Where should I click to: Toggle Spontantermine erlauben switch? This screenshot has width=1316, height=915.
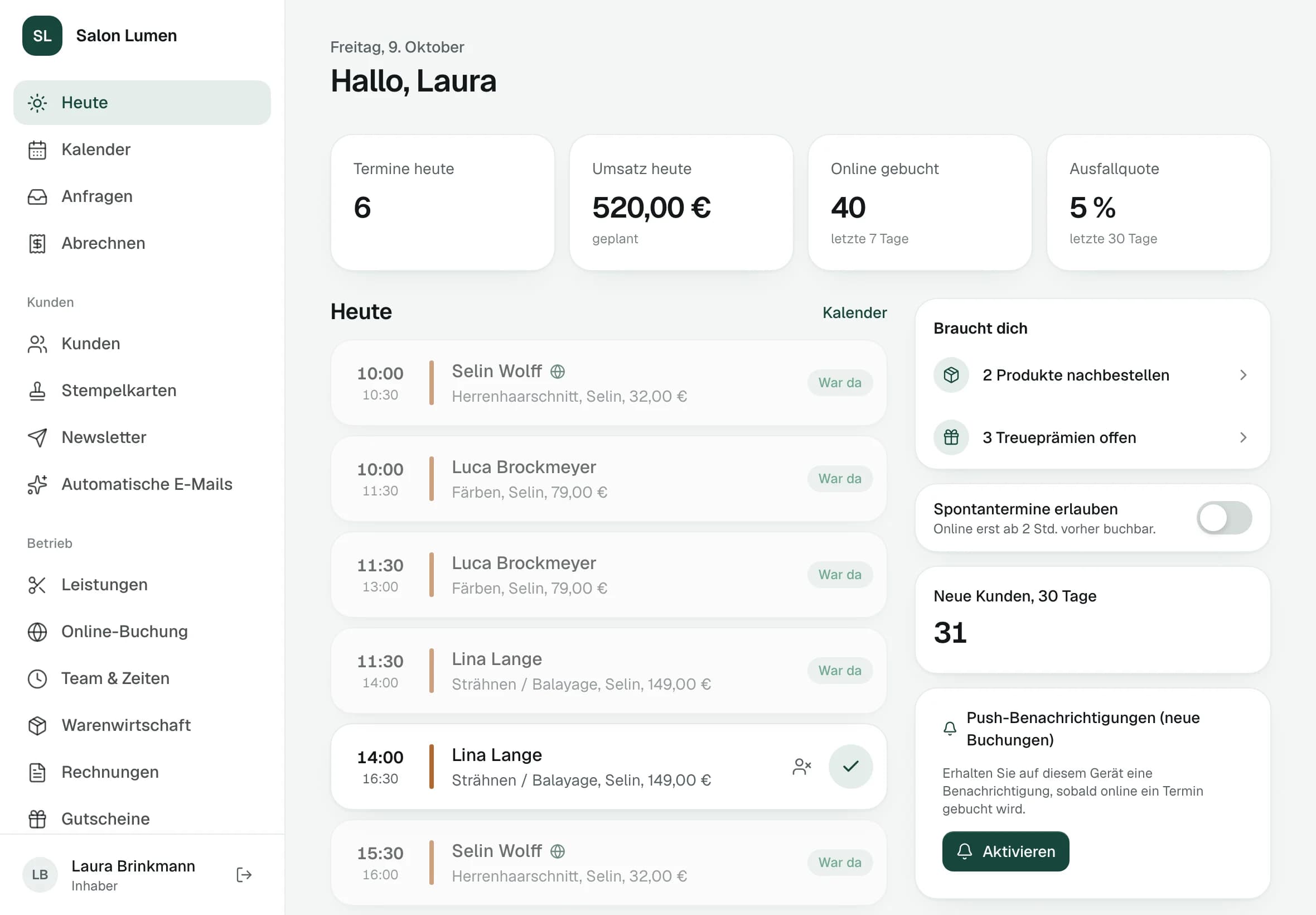(x=1225, y=518)
